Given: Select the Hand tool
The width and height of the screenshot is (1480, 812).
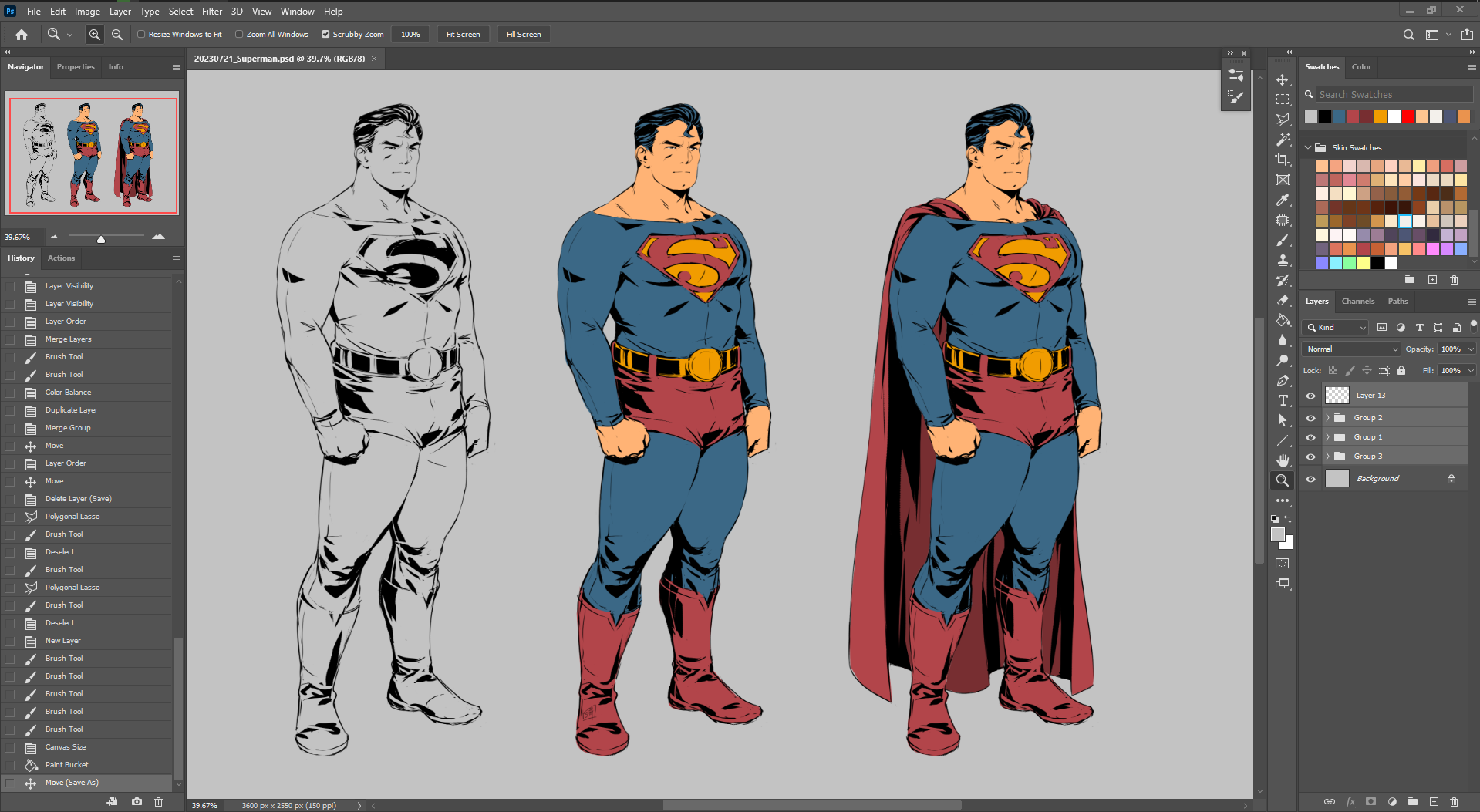Looking at the screenshot, I should pyautogui.click(x=1282, y=460).
